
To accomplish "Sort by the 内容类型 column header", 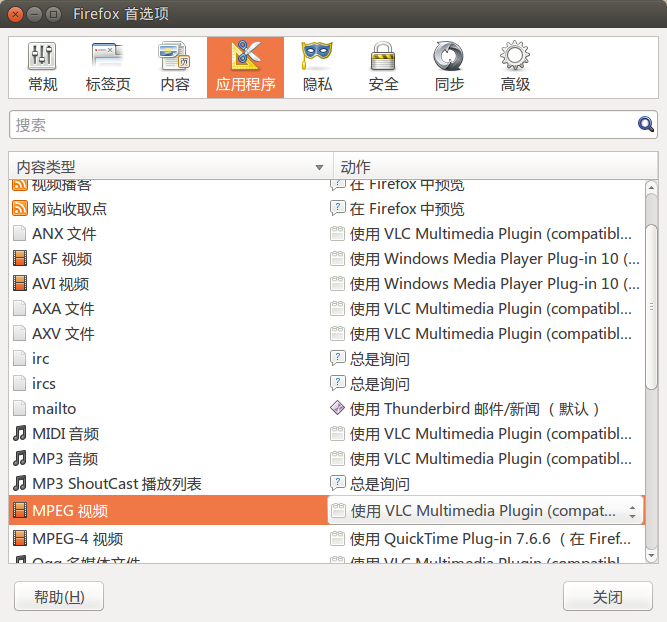I will tap(171, 167).
